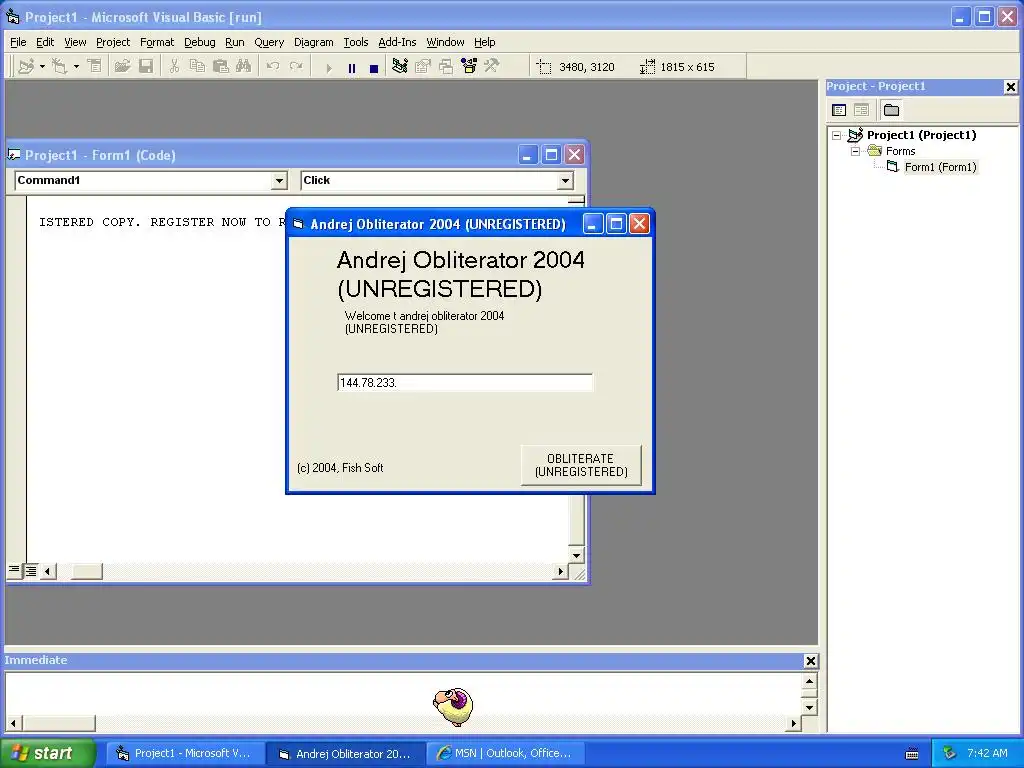Open the Add Project dropdown arrow
Screen dimensions: 1024x768
click(x=42, y=67)
